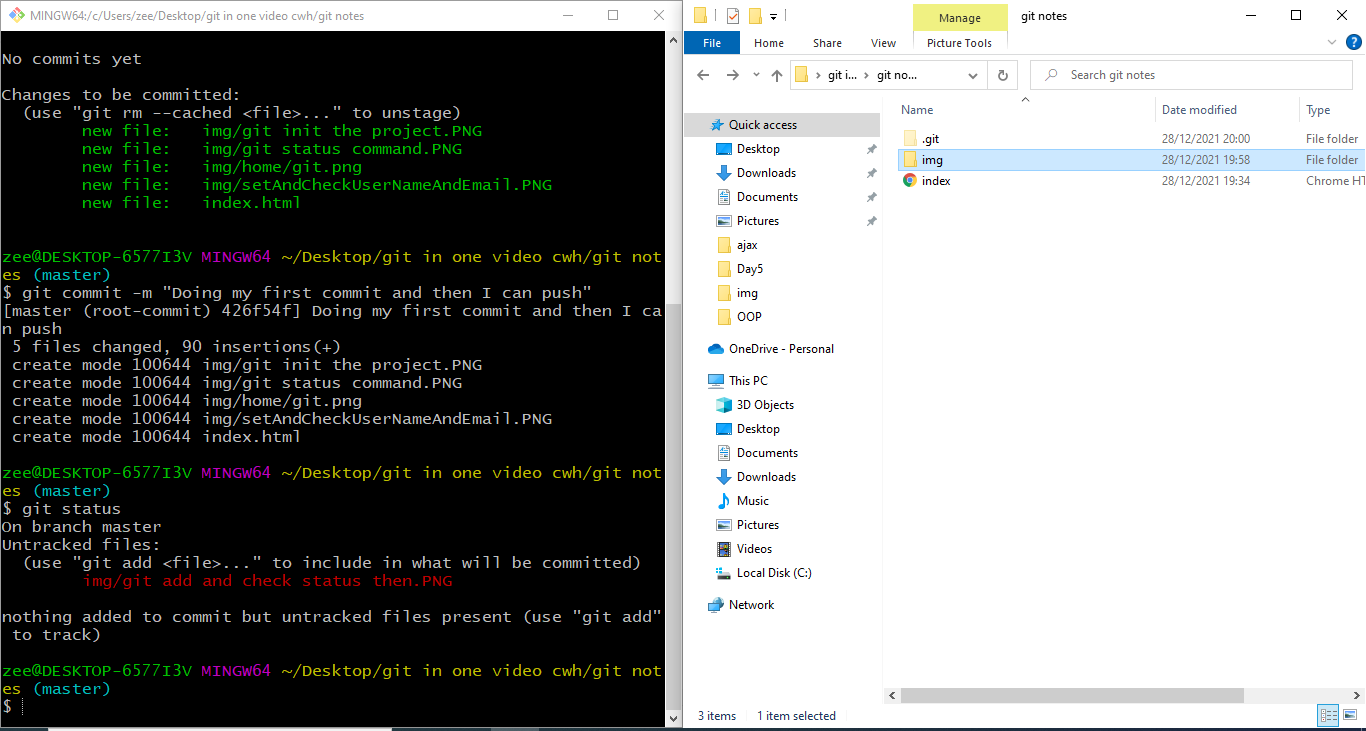Click '5 files changed, 90 insertions(+)' in terminal

176,347
